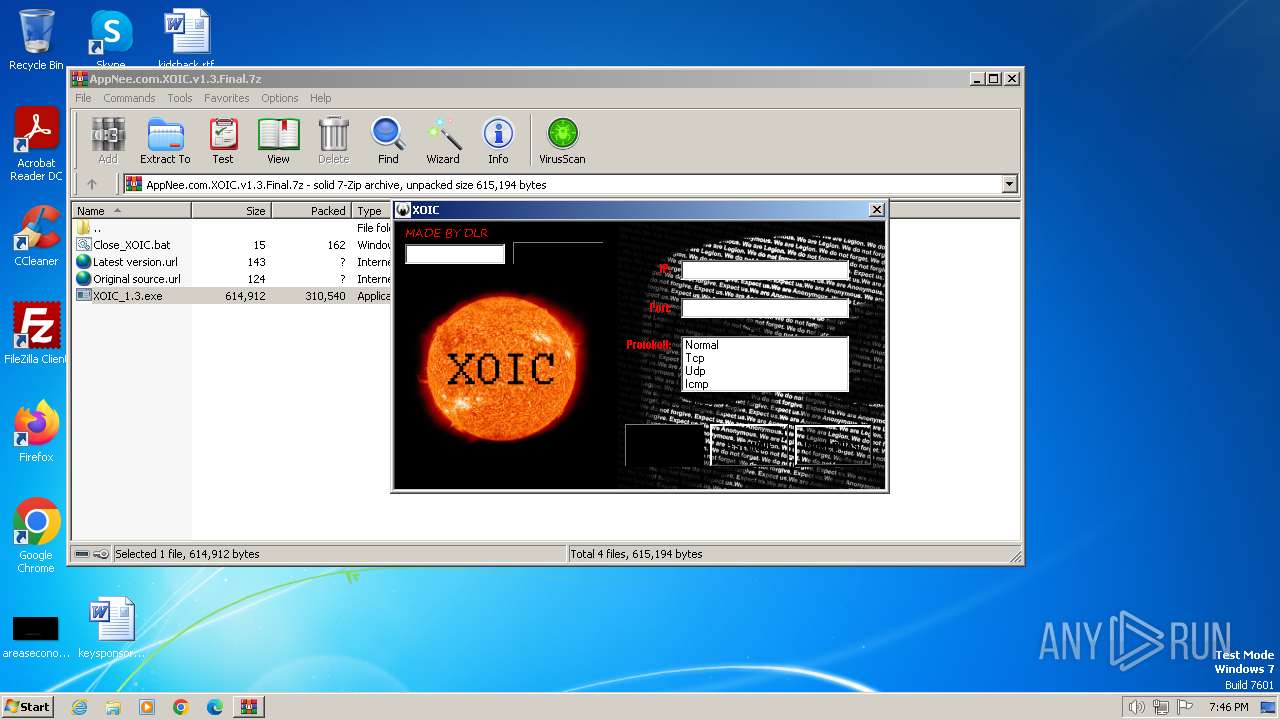Open Windows Media Player taskbar icon

coord(147,707)
